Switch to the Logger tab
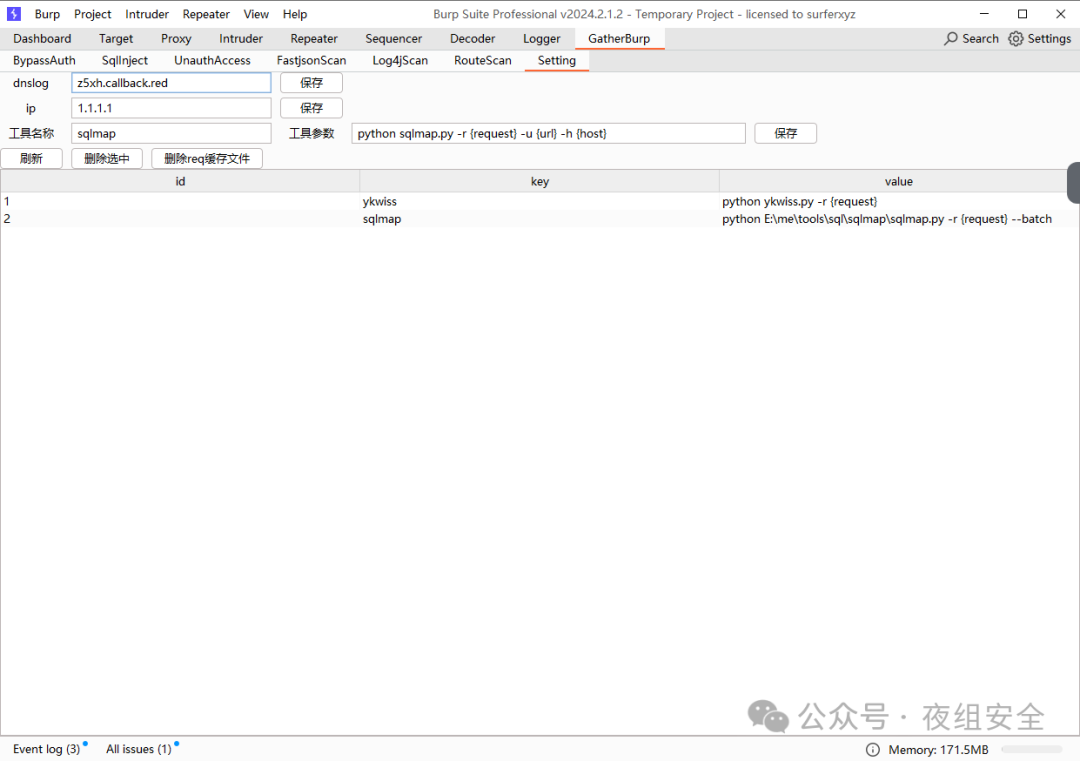The height and width of the screenshot is (761, 1080). [541, 38]
